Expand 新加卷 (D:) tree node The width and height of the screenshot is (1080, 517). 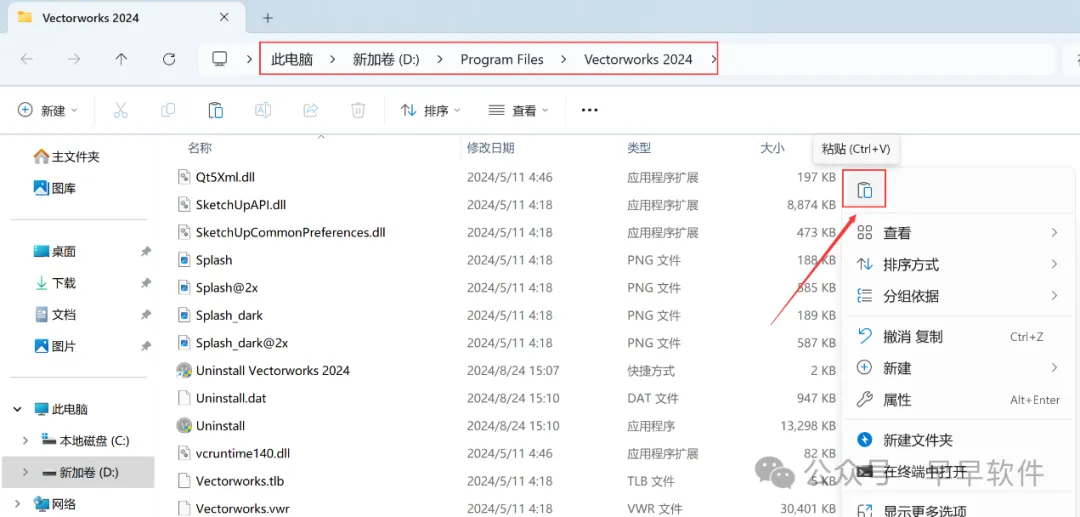click(x=25, y=472)
